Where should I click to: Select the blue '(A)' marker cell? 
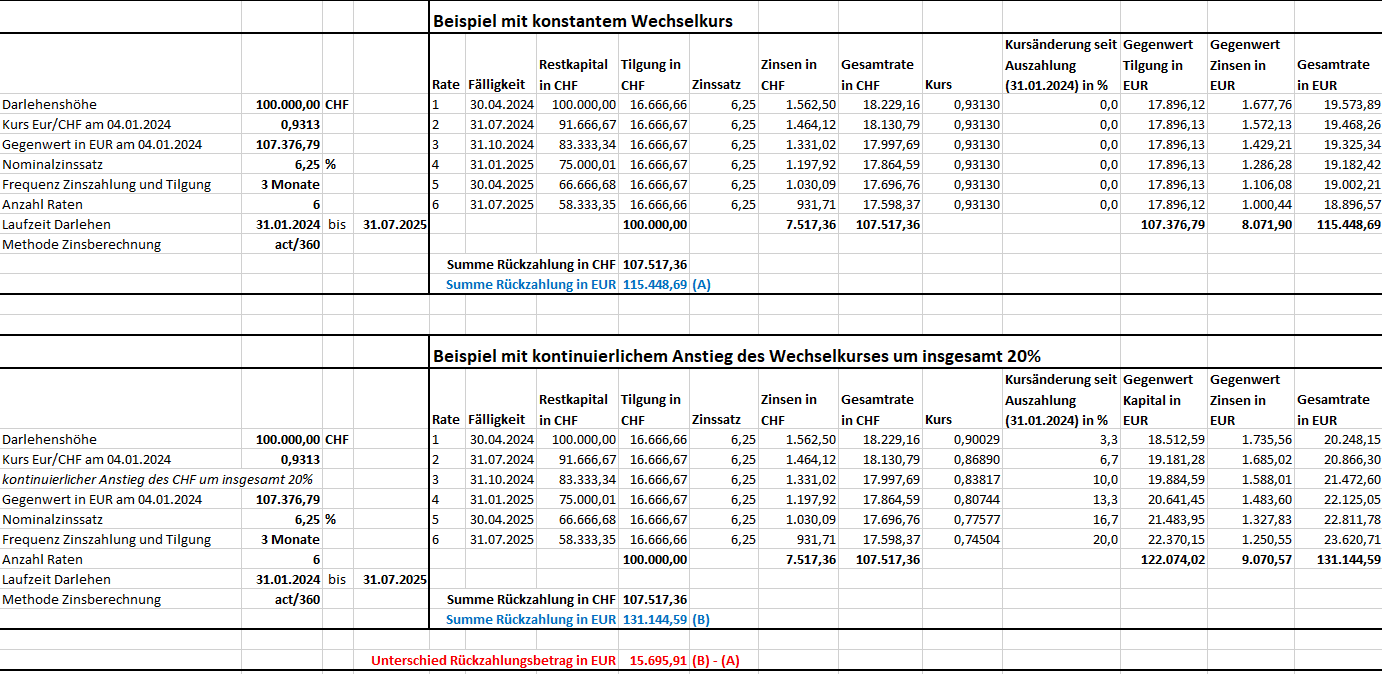(x=701, y=284)
